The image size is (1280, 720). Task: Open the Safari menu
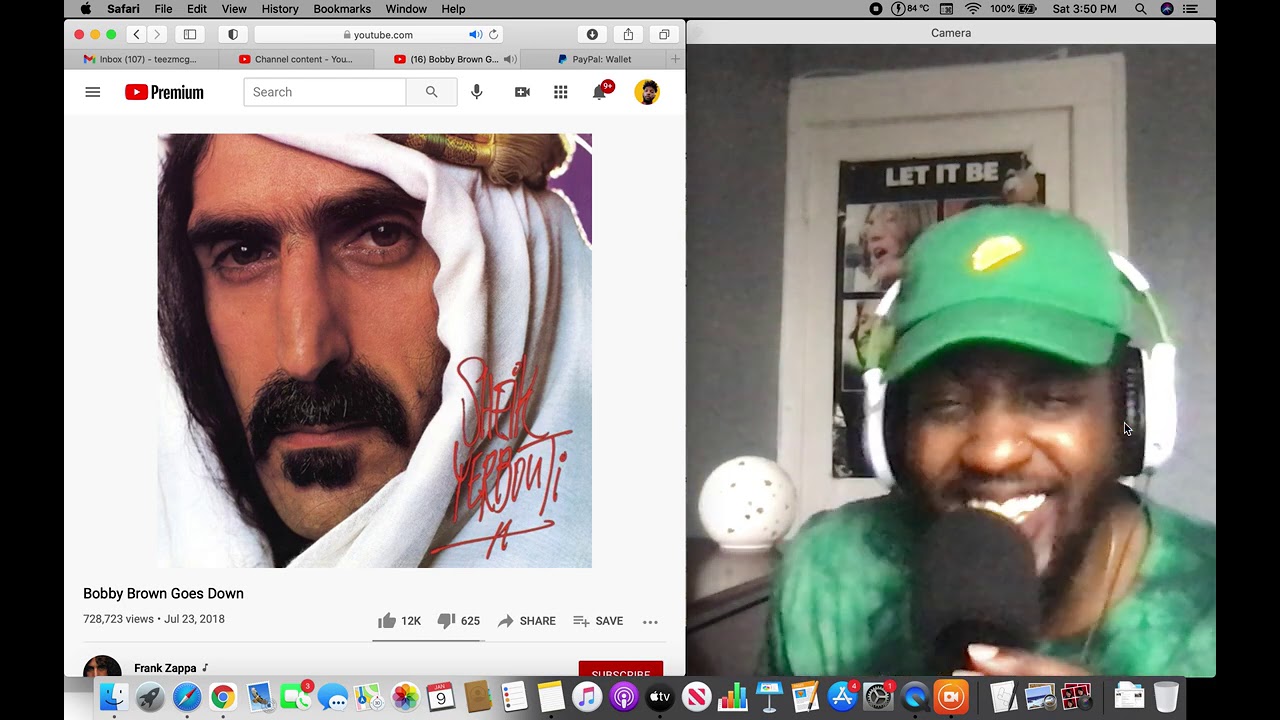[x=123, y=9]
